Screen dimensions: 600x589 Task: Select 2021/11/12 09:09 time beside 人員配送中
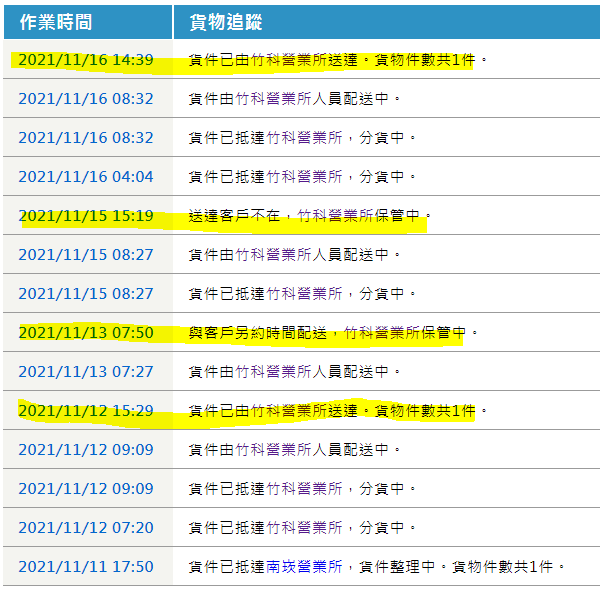(86, 450)
